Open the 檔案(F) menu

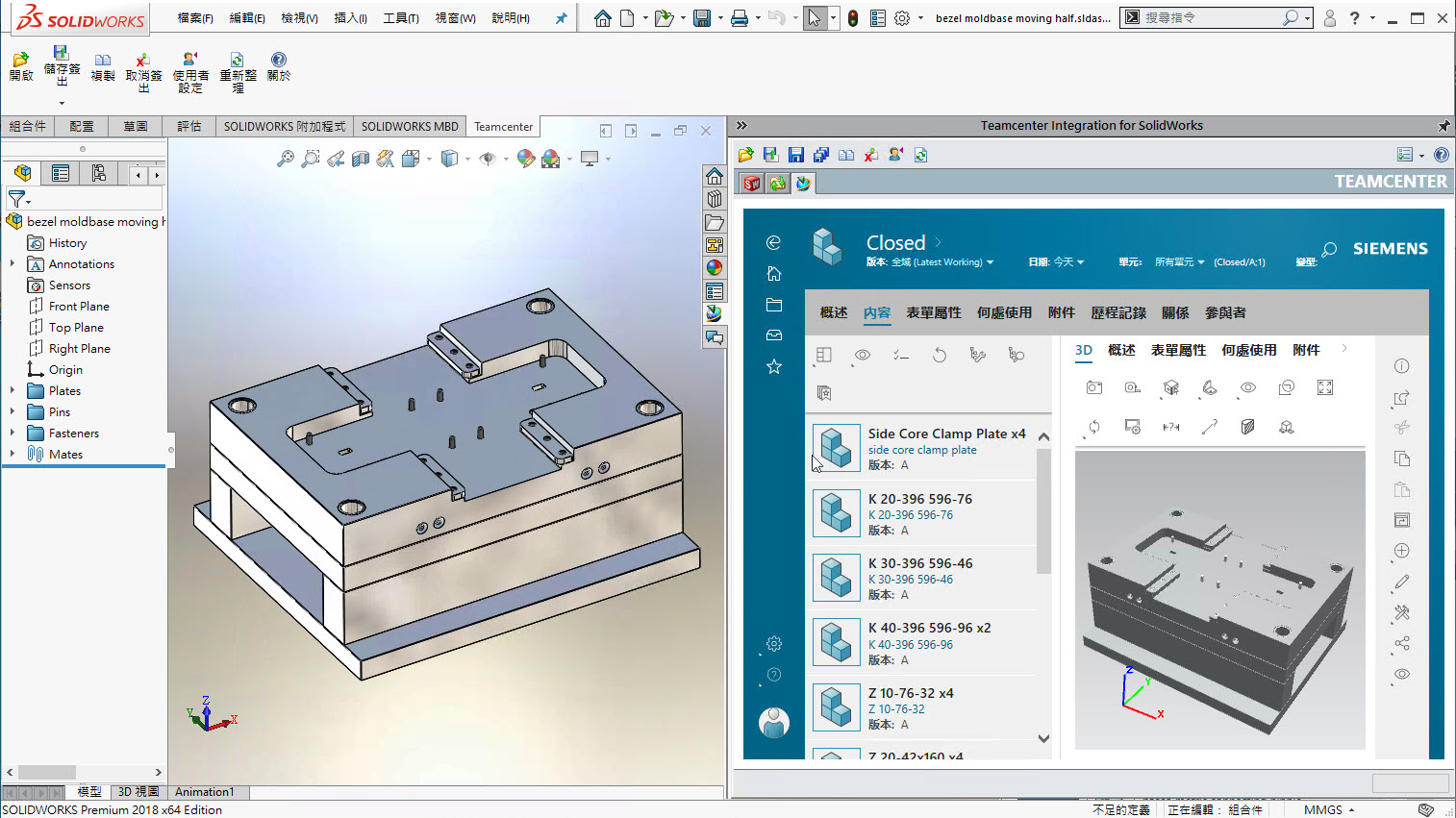click(x=195, y=18)
